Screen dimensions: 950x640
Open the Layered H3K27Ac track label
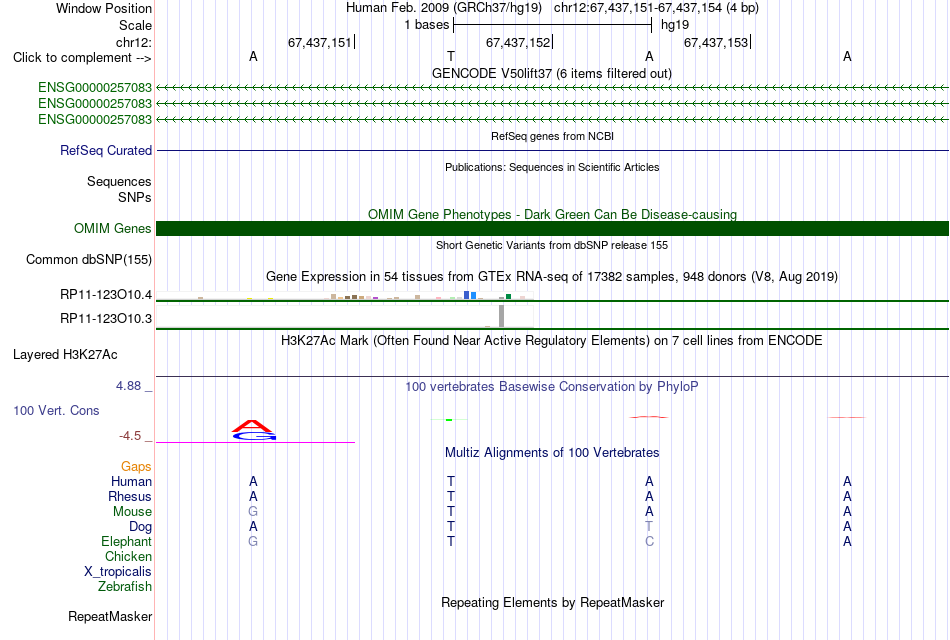65,355
